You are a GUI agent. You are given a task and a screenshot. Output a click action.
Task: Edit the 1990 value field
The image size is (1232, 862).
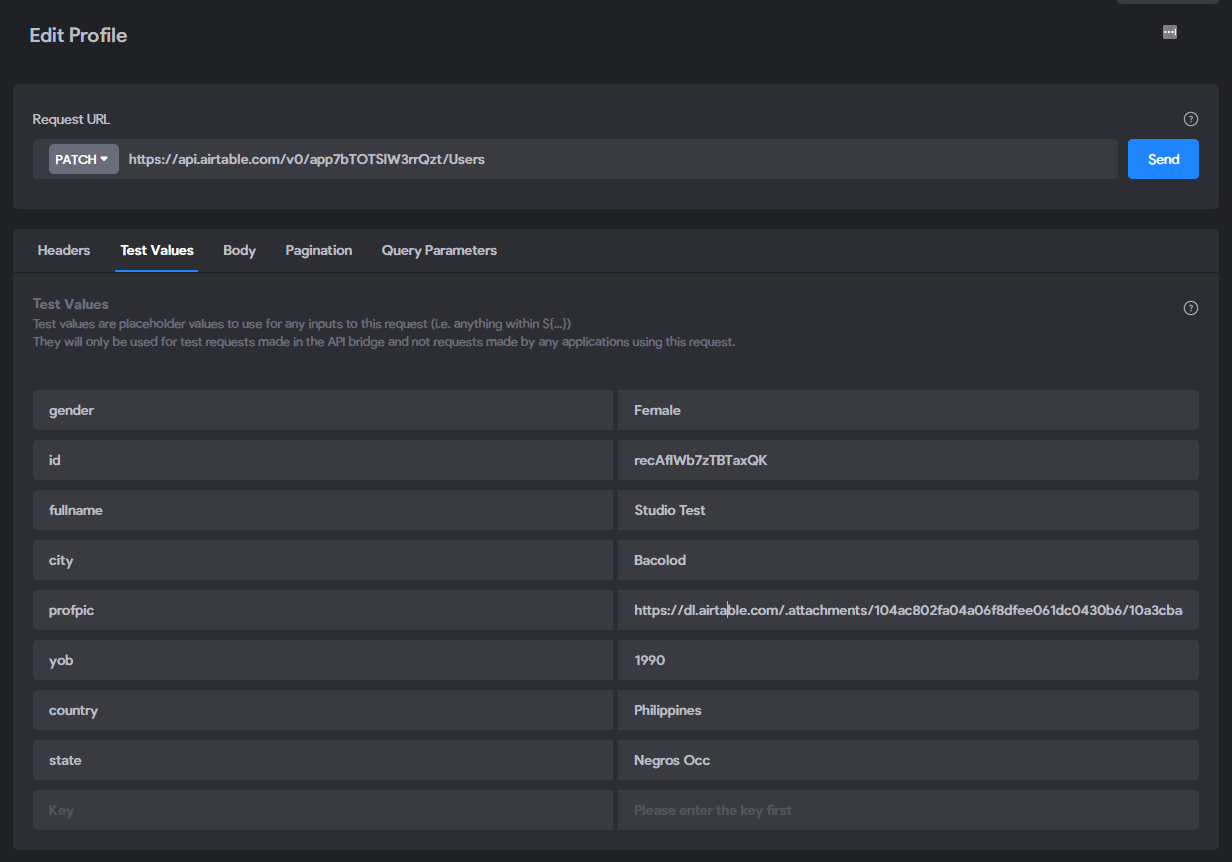908,660
